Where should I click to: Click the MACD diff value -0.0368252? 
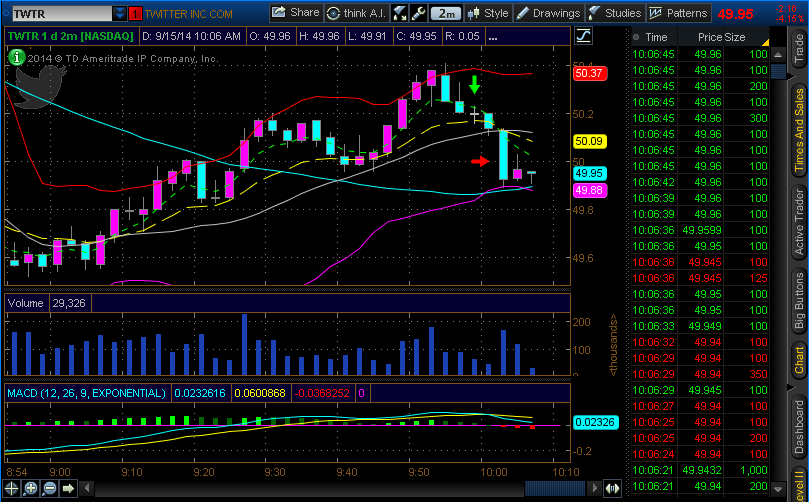(x=322, y=394)
